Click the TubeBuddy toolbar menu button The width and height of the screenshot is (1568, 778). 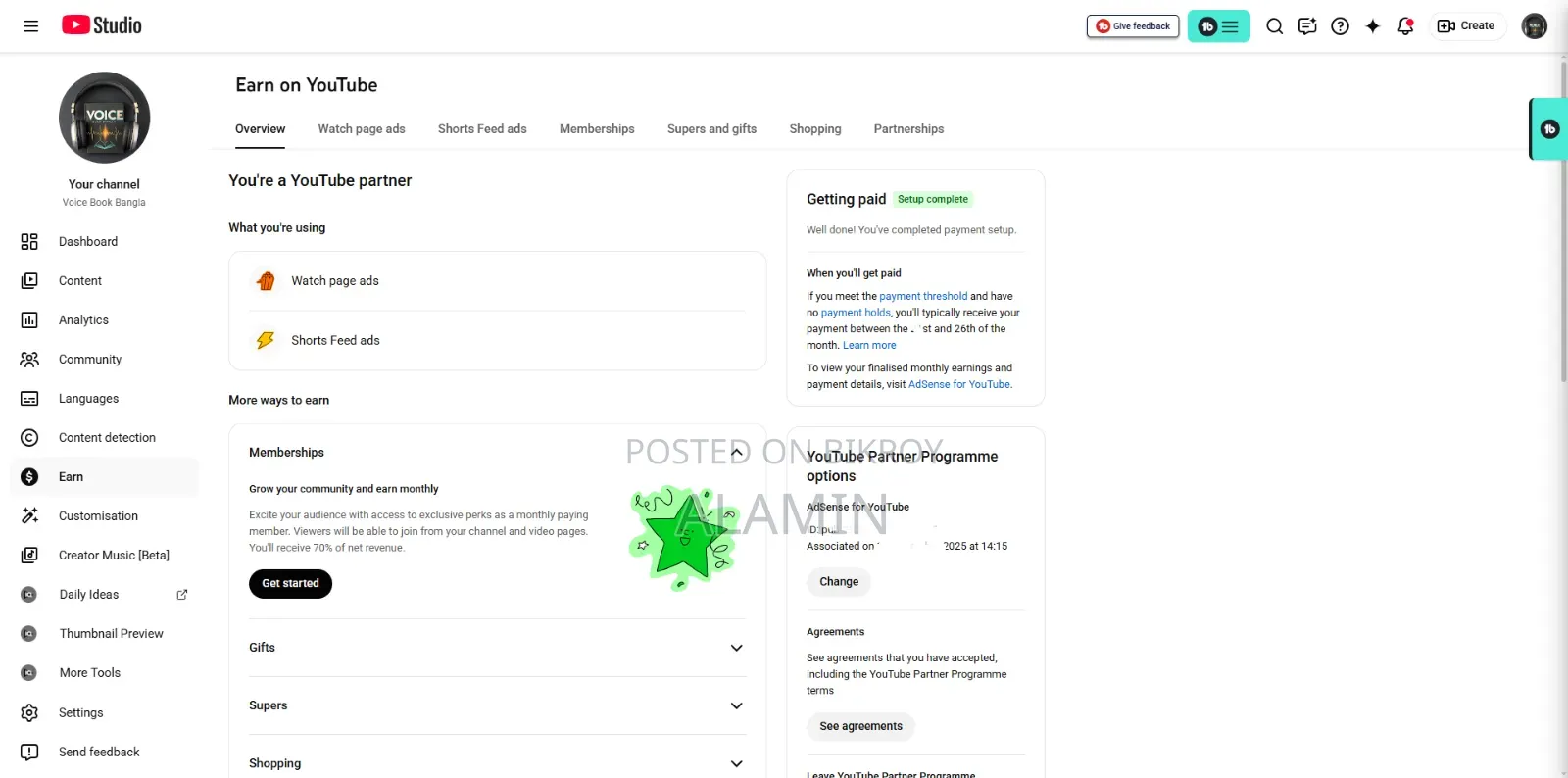click(1219, 26)
